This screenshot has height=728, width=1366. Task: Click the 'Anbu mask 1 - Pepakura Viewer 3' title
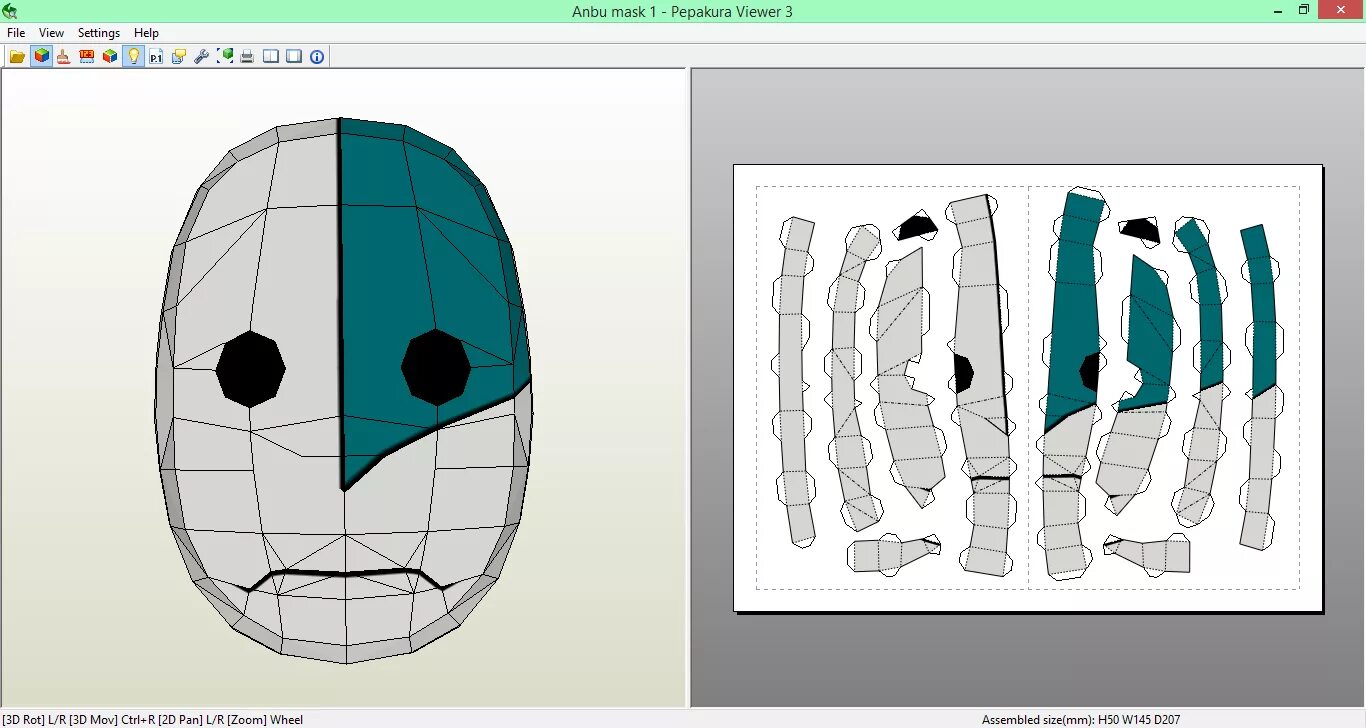[682, 11]
